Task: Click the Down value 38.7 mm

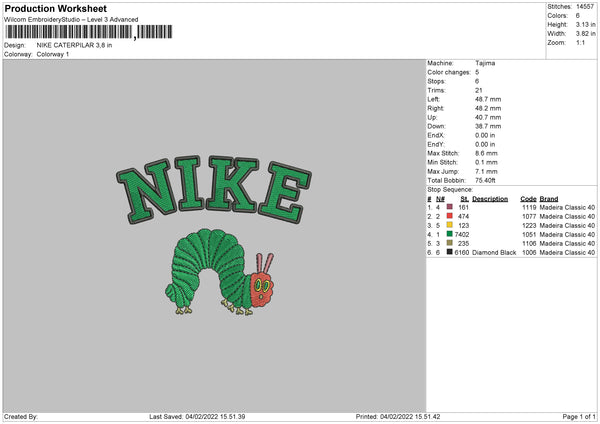Action: 488,126
